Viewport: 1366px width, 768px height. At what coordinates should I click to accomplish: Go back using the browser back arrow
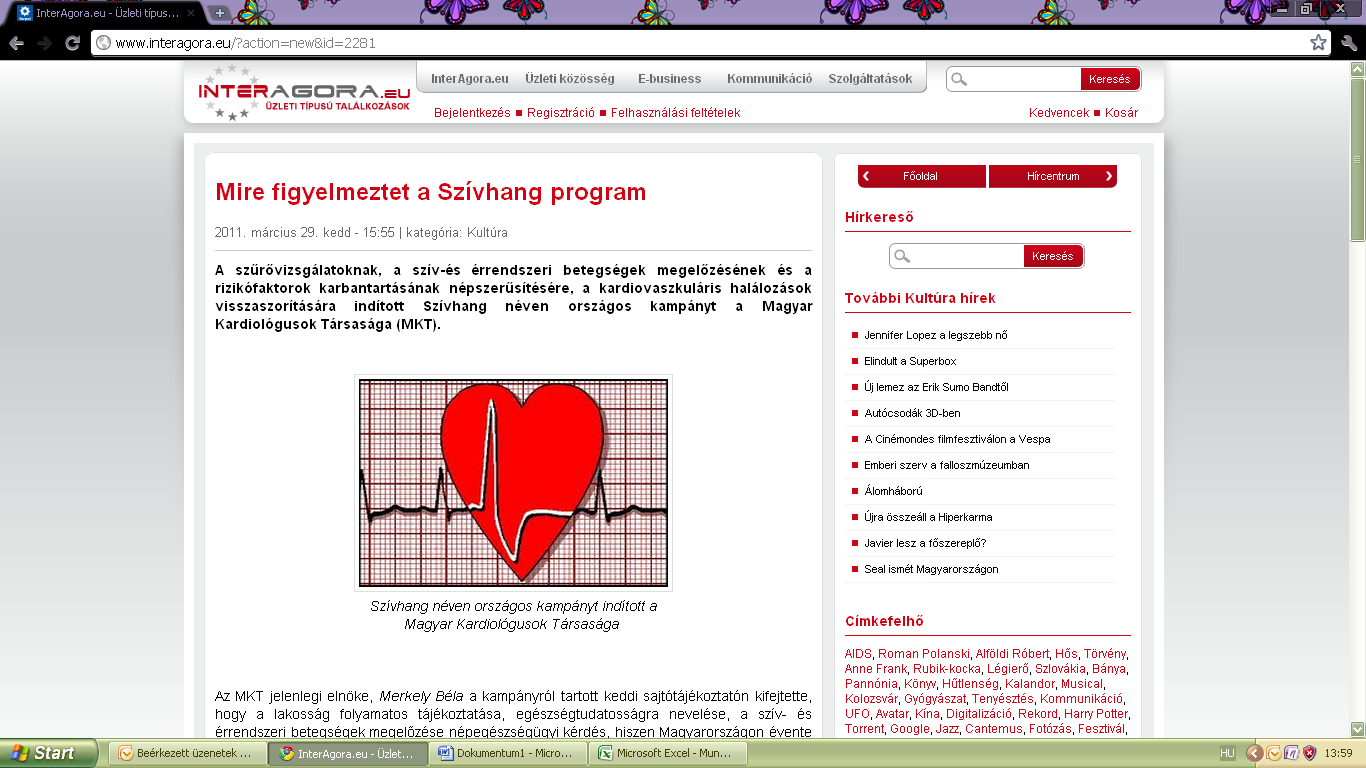(x=17, y=43)
